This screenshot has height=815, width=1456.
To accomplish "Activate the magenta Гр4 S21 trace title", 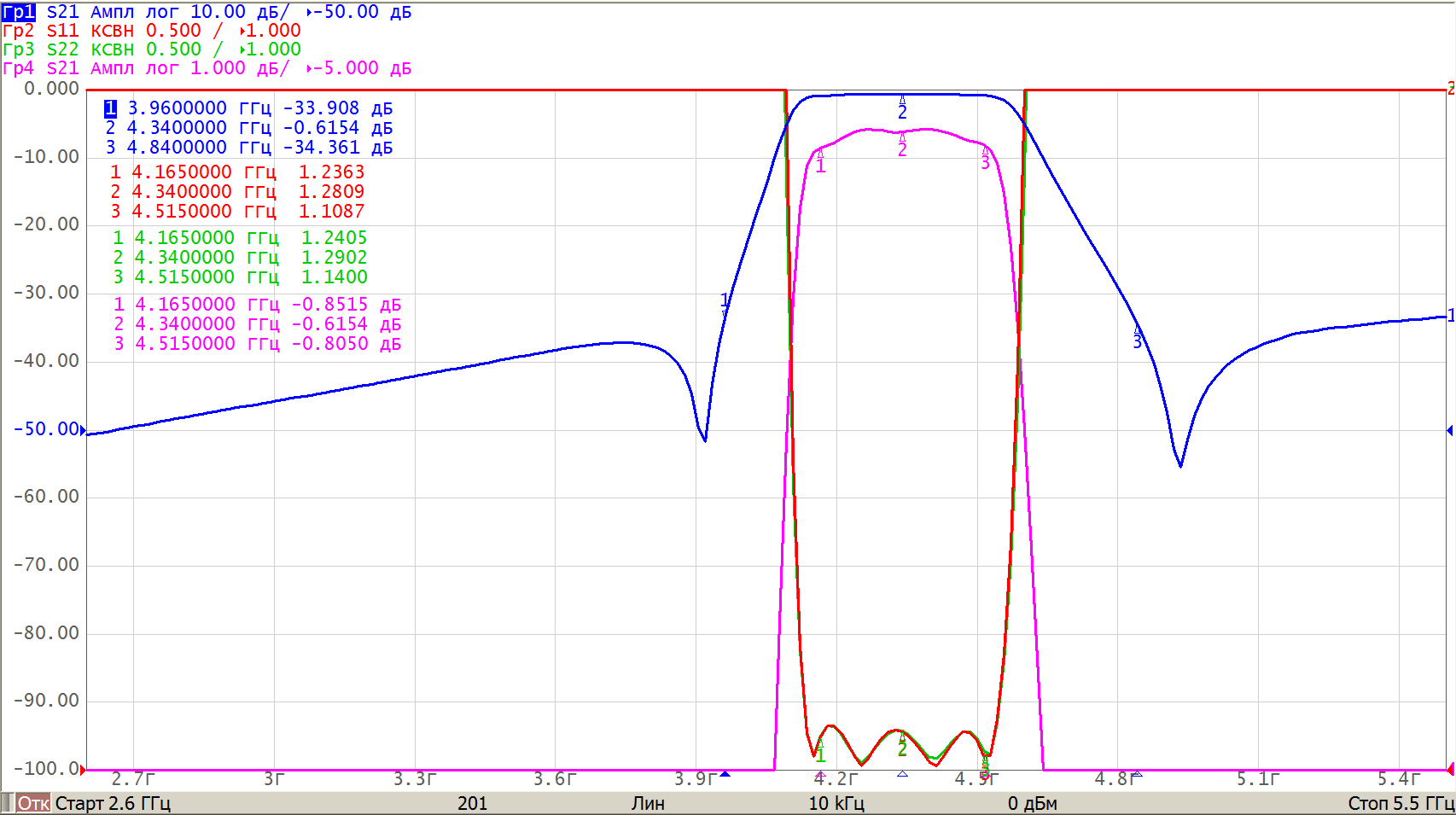I will click(x=207, y=68).
